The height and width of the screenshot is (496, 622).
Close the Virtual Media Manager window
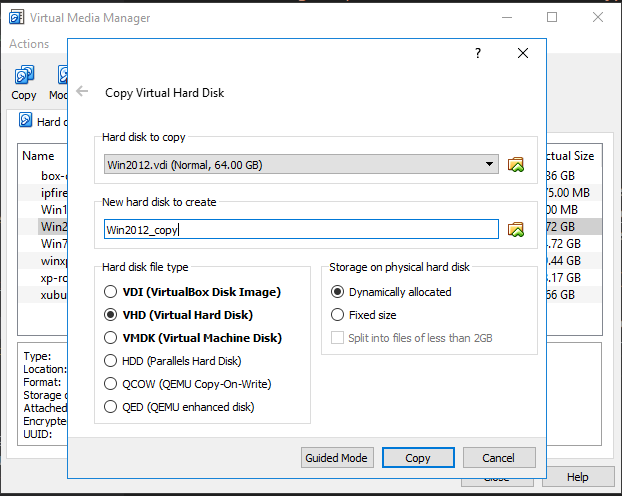[598, 17]
